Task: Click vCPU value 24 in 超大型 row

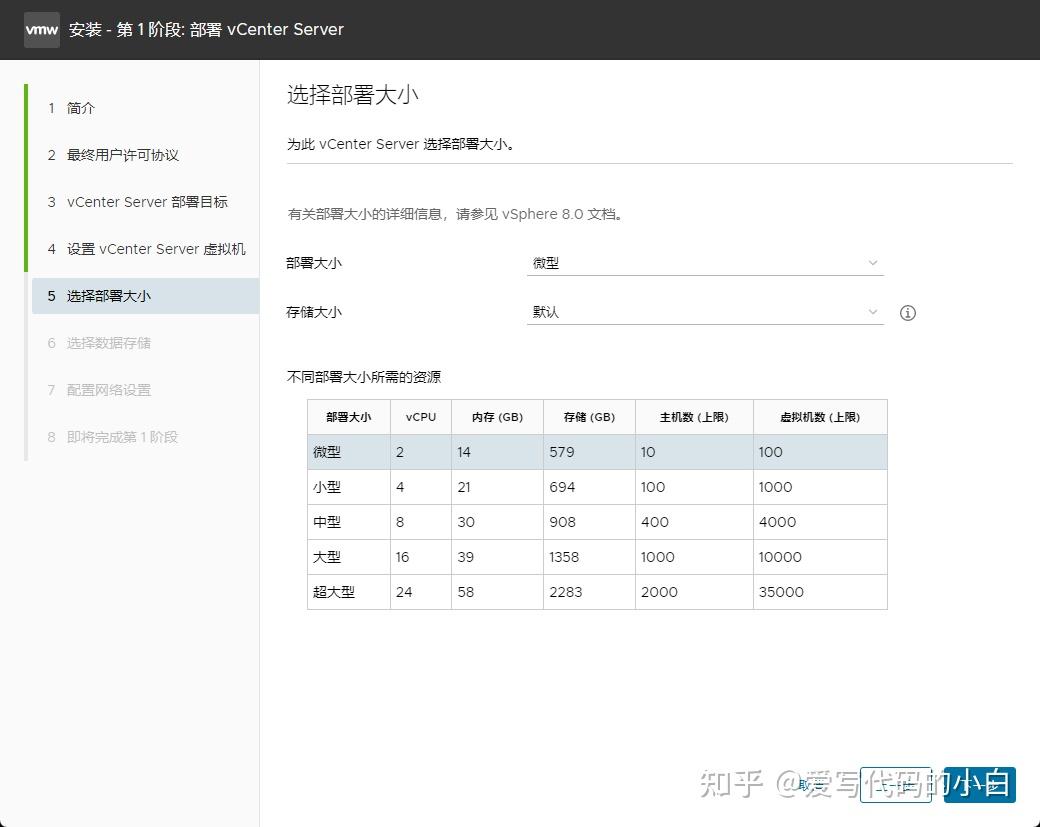Action: click(404, 592)
